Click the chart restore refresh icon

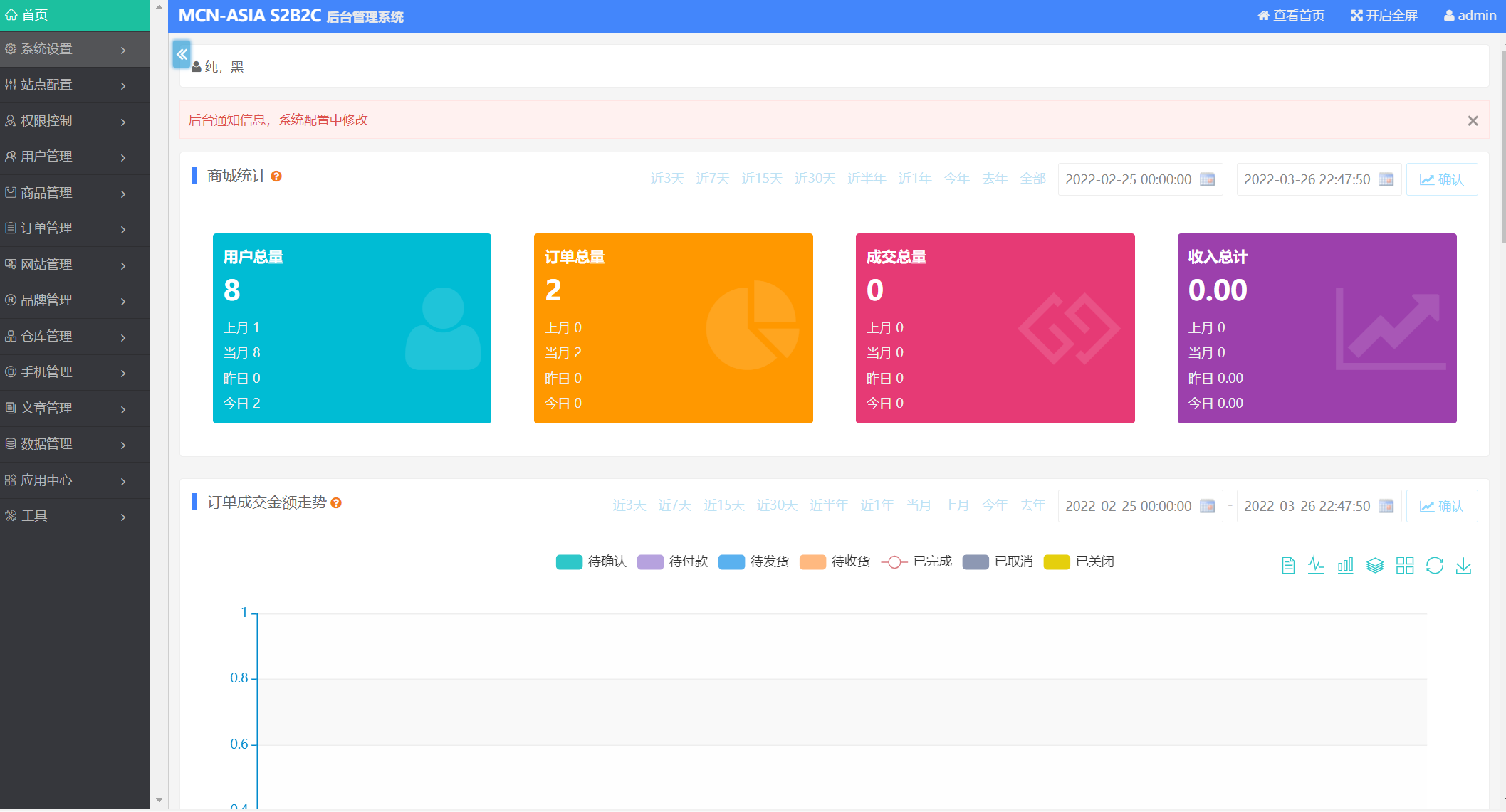point(1434,566)
